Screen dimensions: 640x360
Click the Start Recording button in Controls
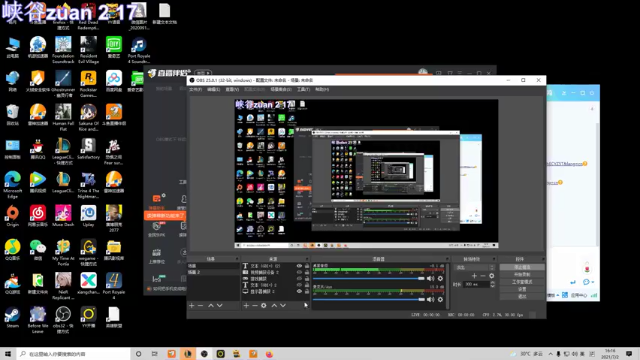522,274
